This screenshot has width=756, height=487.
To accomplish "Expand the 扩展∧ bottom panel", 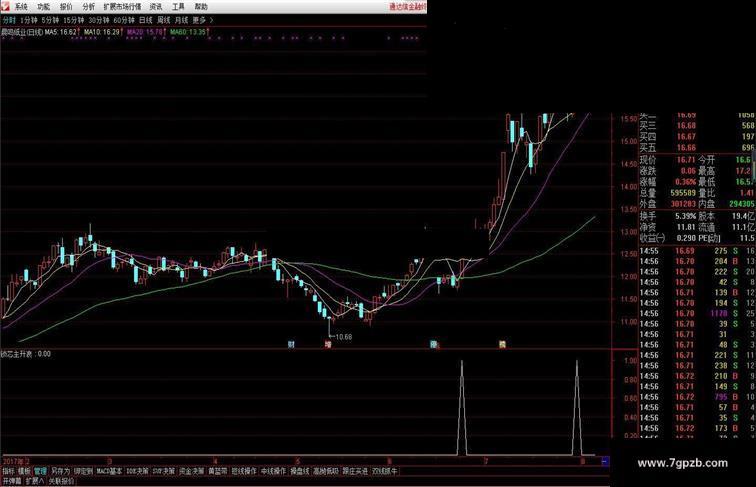I will tap(35, 481).
